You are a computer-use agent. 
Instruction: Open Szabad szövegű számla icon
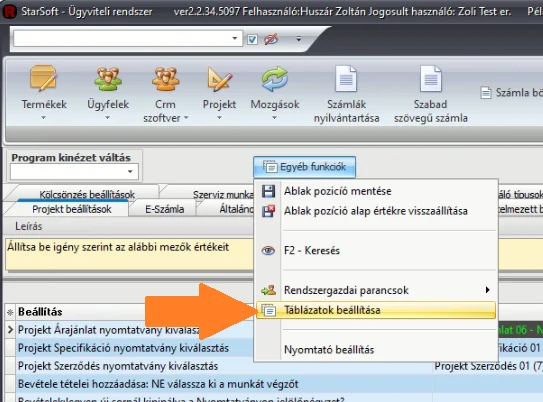[431, 79]
